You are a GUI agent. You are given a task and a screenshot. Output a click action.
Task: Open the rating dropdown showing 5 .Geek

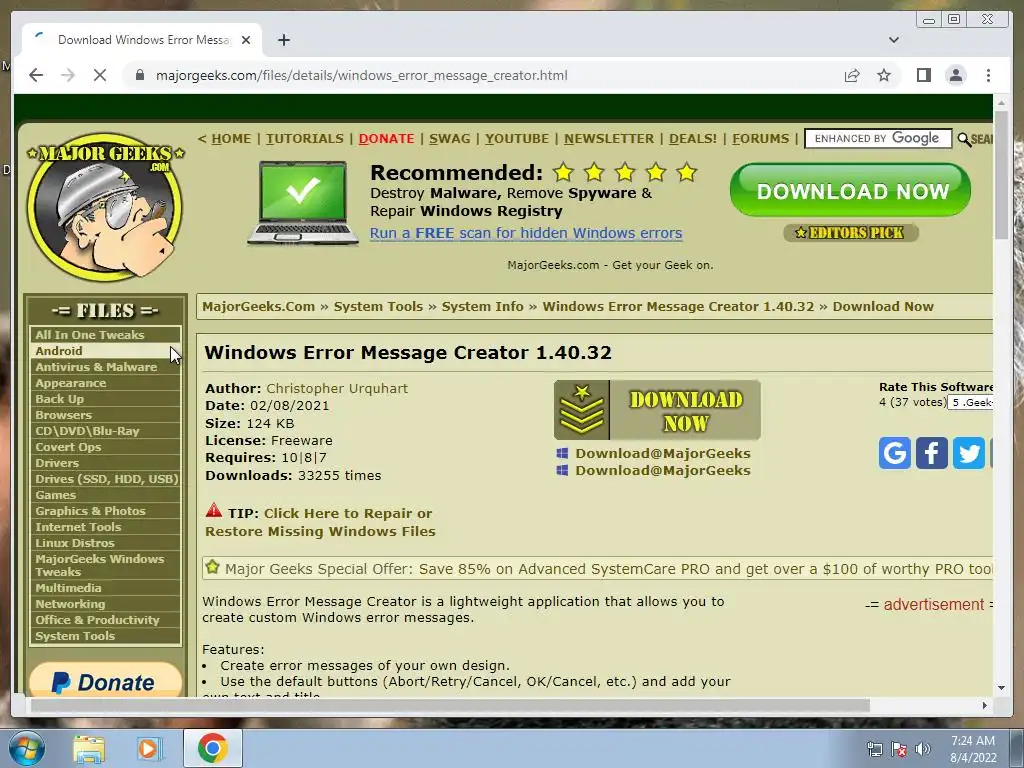[970, 402]
